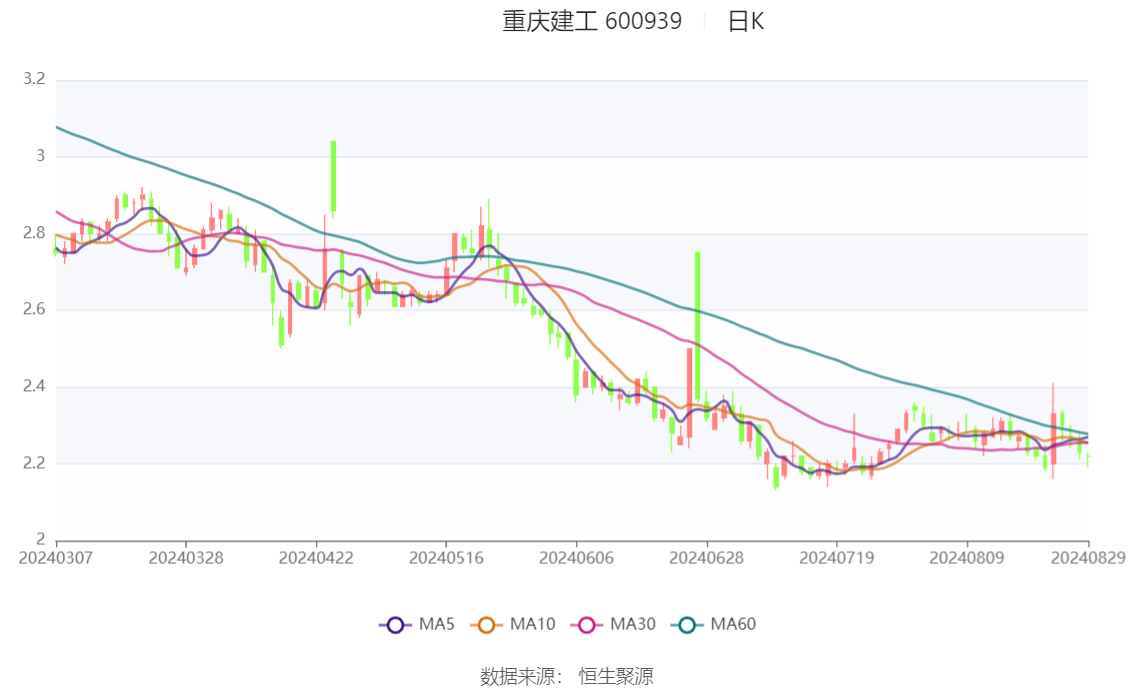Click the x-axis date label 20240628

pos(707,558)
